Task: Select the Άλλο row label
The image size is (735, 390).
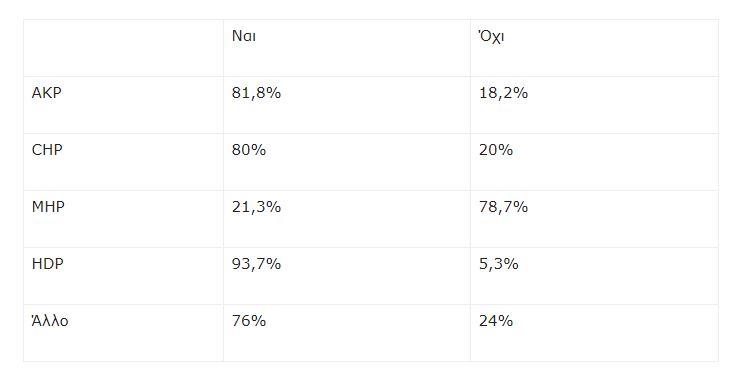Action: click(50, 321)
